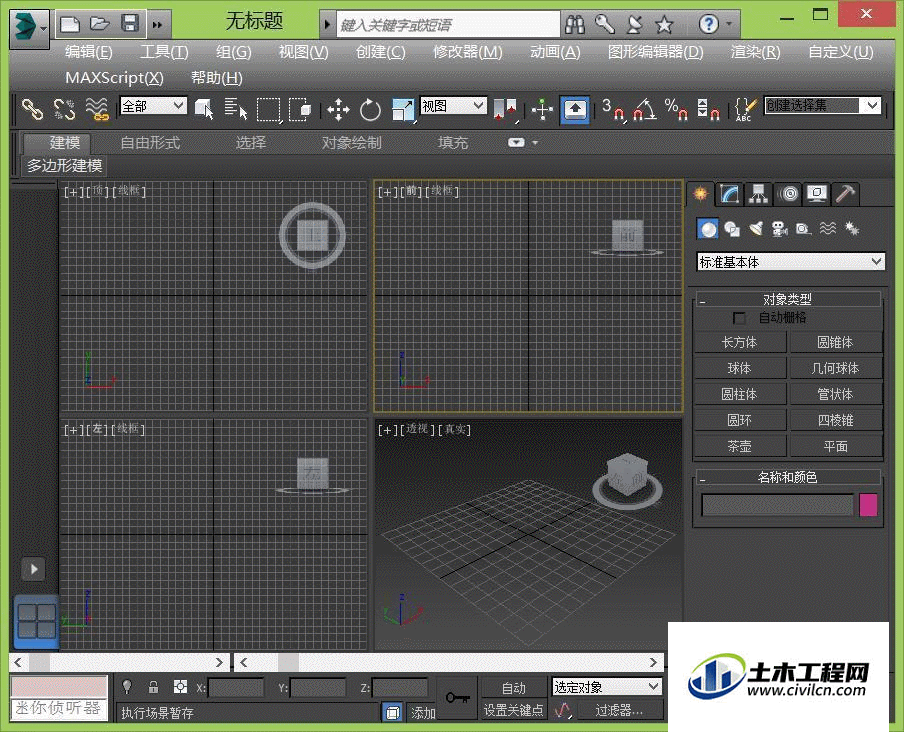Image resolution: width=904 pixels, height=732 pixels.
Task: Select the Space Warps category icon
Action: click(827, 229)
